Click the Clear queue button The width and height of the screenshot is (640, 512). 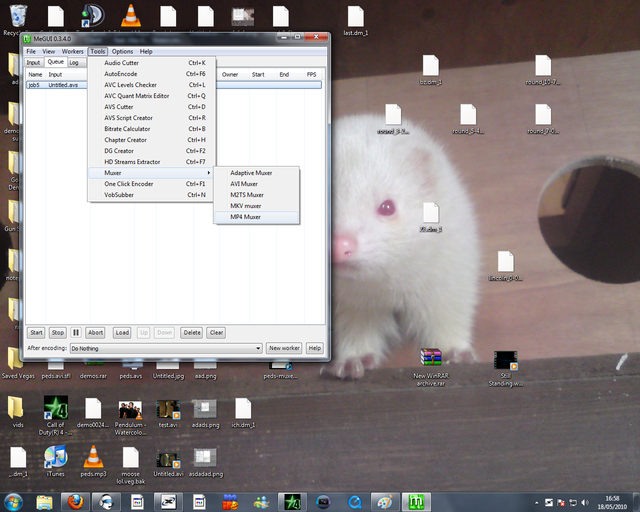point(216,333)
